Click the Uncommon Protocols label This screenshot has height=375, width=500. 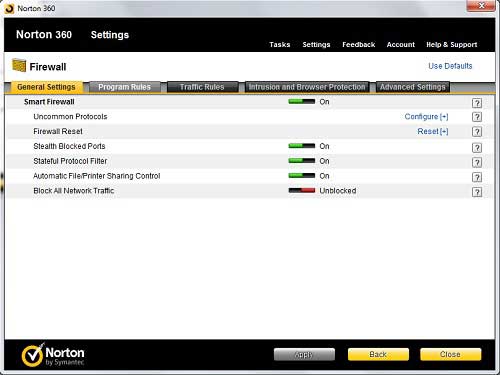(70, 117)
